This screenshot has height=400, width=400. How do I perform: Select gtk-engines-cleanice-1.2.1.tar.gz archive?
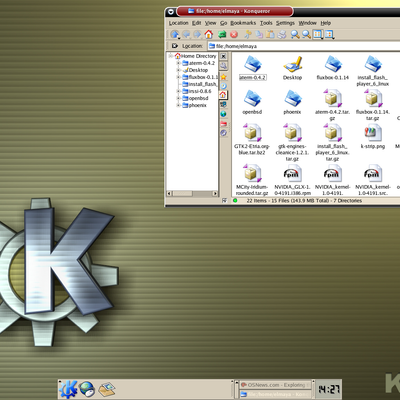292,133
